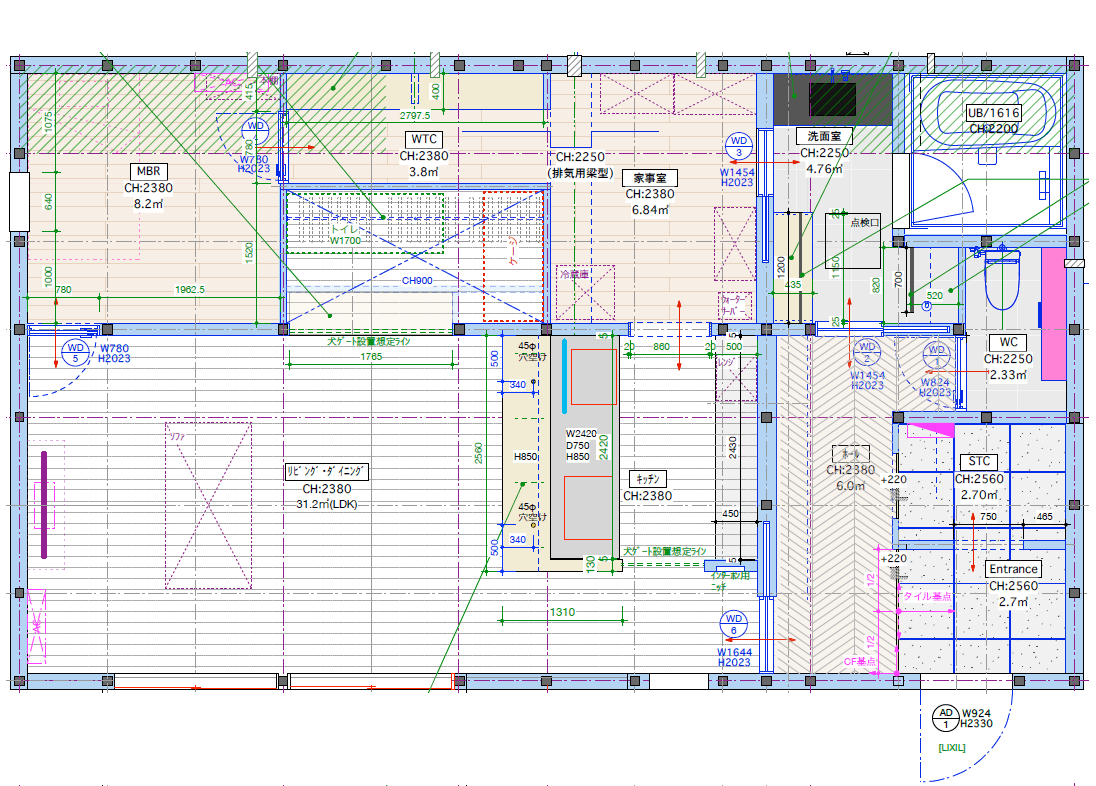The width and height of the screenshot is (1096, 786).
Task: Select the STC room label
Action: (978, 461)
